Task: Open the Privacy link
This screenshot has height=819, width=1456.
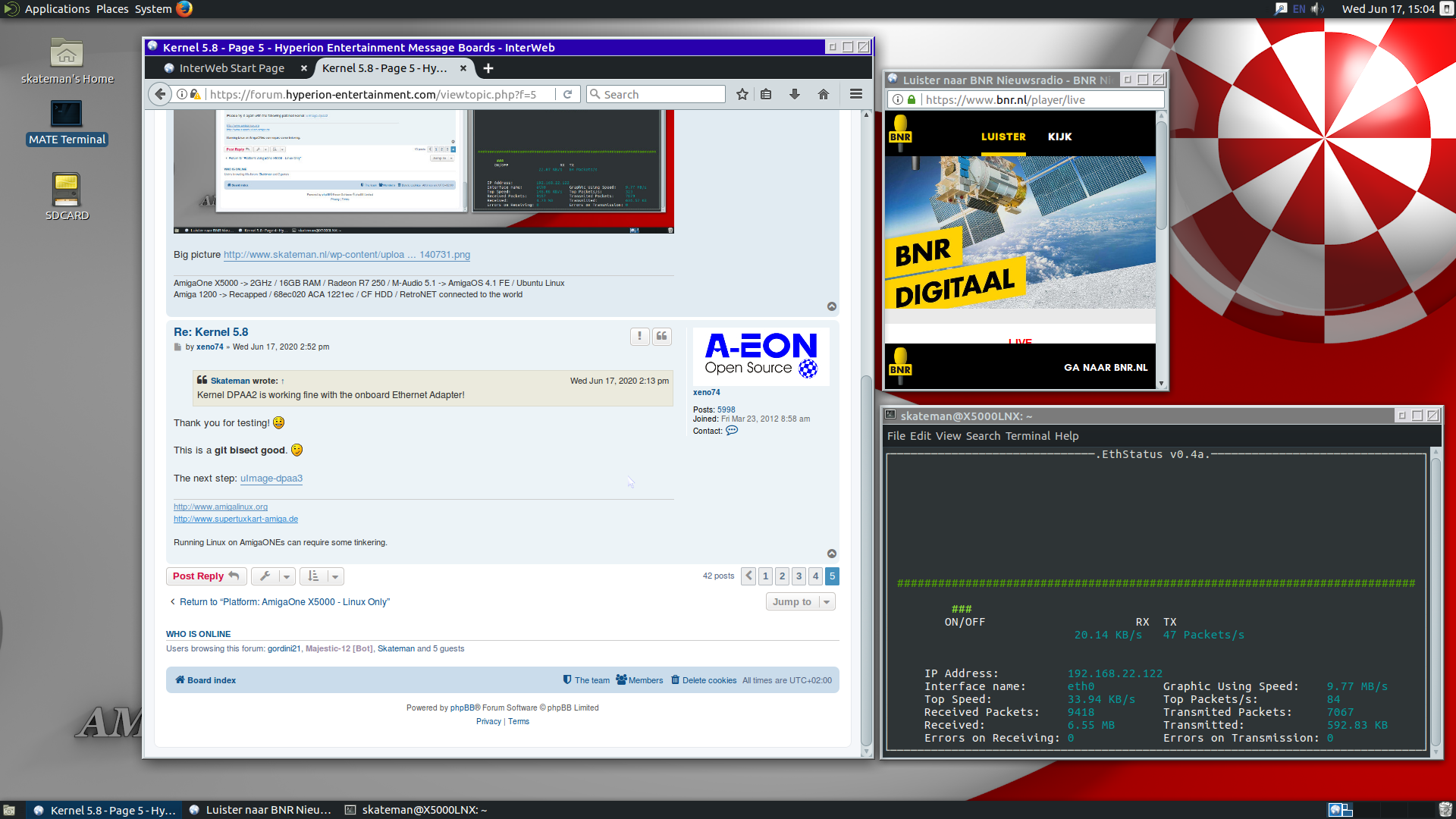Action: 488,721
